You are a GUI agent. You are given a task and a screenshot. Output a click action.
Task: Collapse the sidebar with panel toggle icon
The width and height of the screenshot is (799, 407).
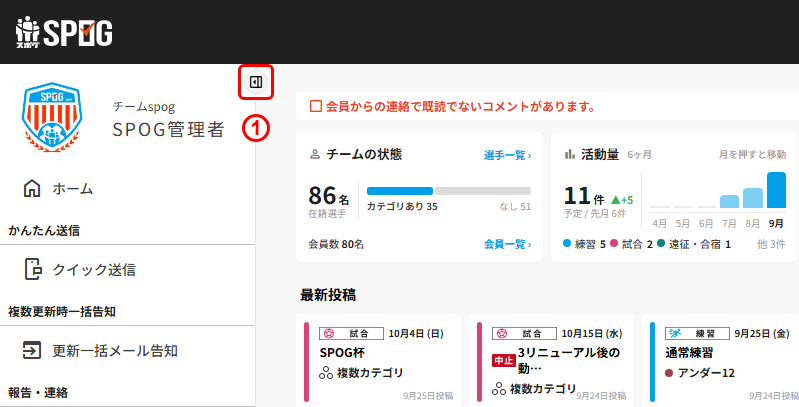pyautogui.click(x=256, y=82)
